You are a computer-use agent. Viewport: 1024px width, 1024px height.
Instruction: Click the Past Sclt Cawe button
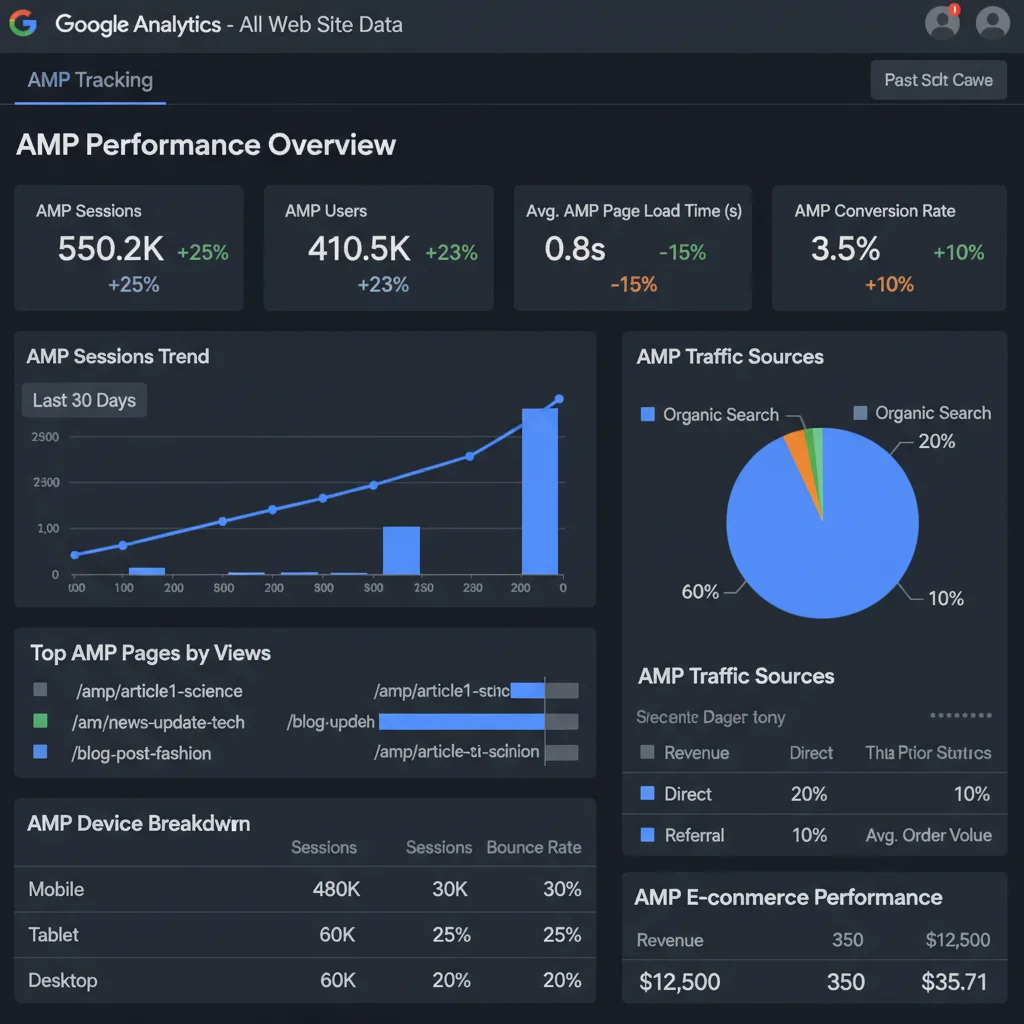coord(938,80)
